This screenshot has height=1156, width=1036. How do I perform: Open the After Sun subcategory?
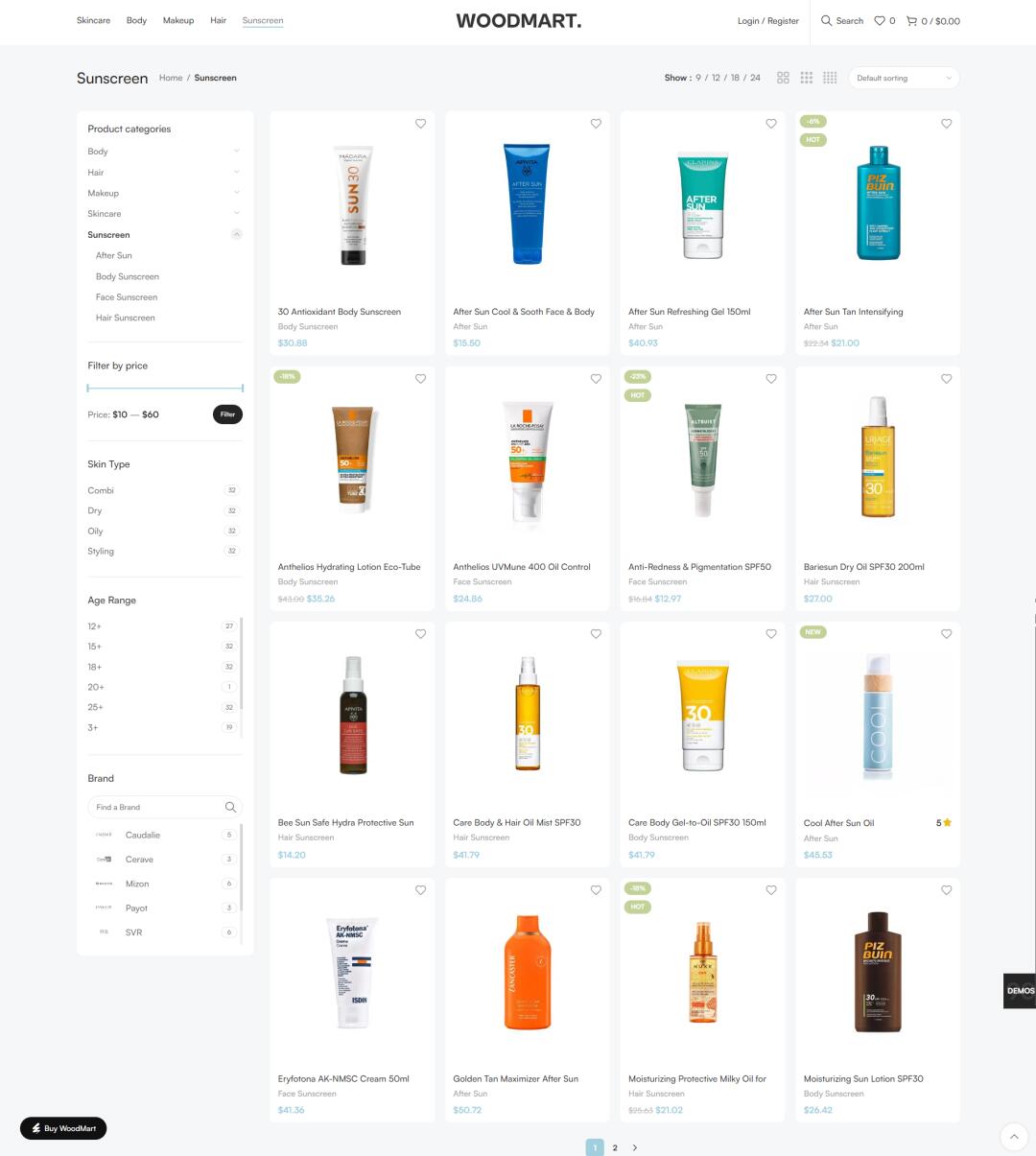pos(114,255)
